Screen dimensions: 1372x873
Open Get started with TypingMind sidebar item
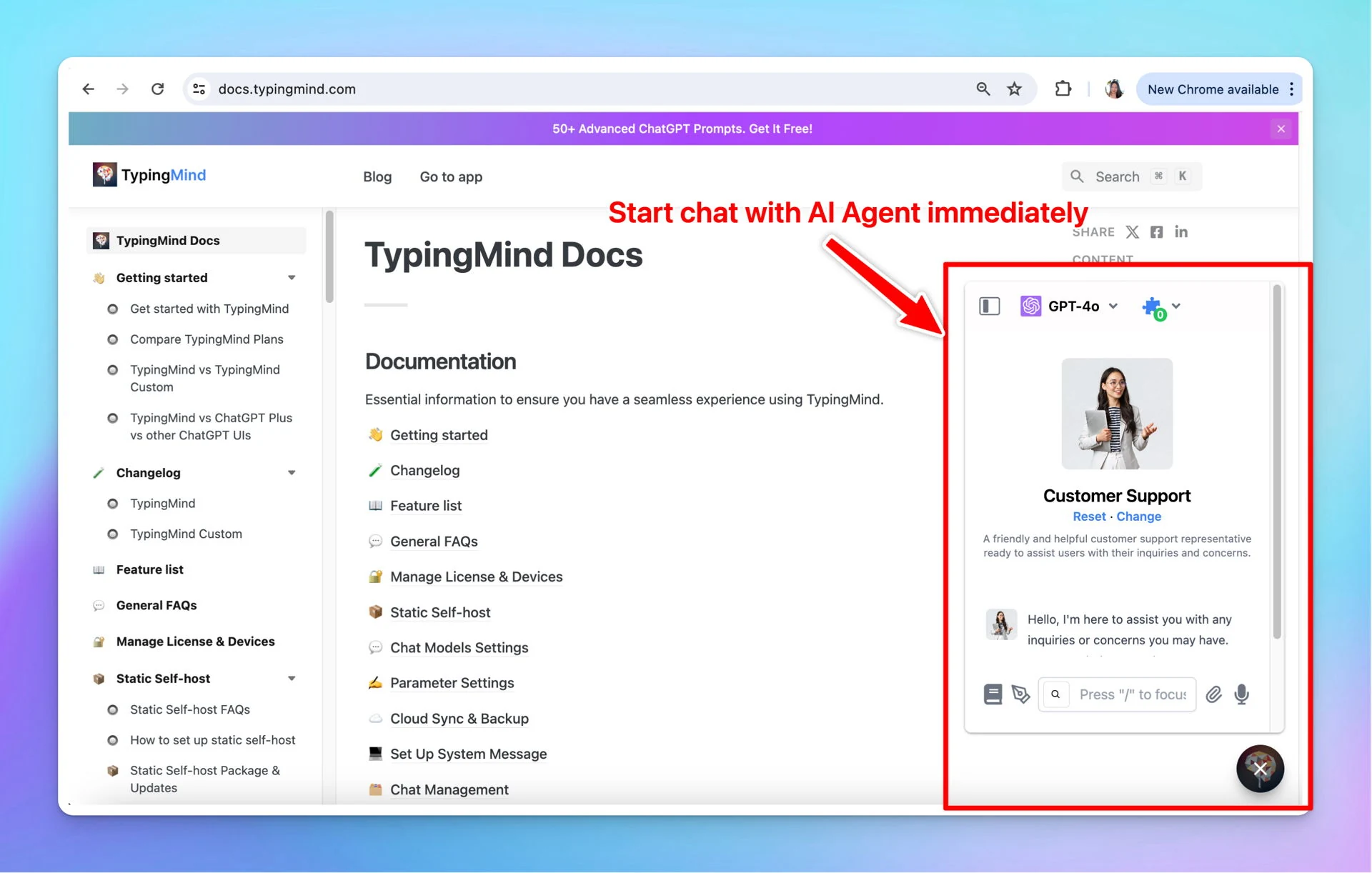tap(209, 309)
